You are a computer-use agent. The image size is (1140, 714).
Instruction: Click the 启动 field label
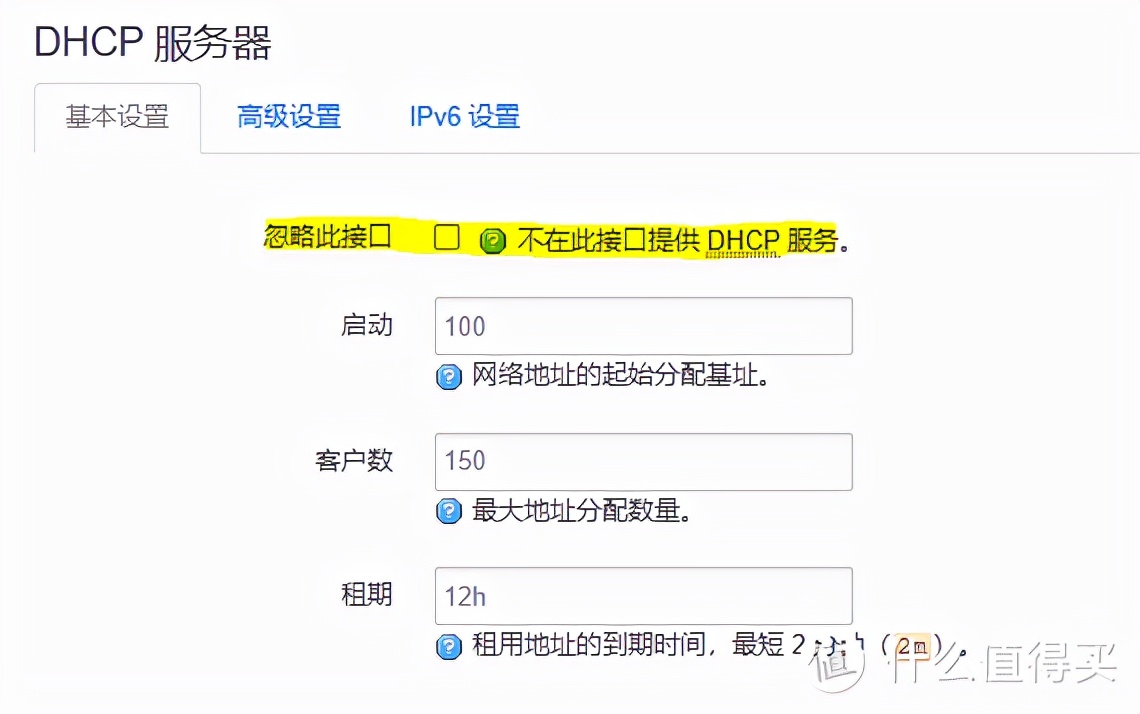(x=367, y=326)
